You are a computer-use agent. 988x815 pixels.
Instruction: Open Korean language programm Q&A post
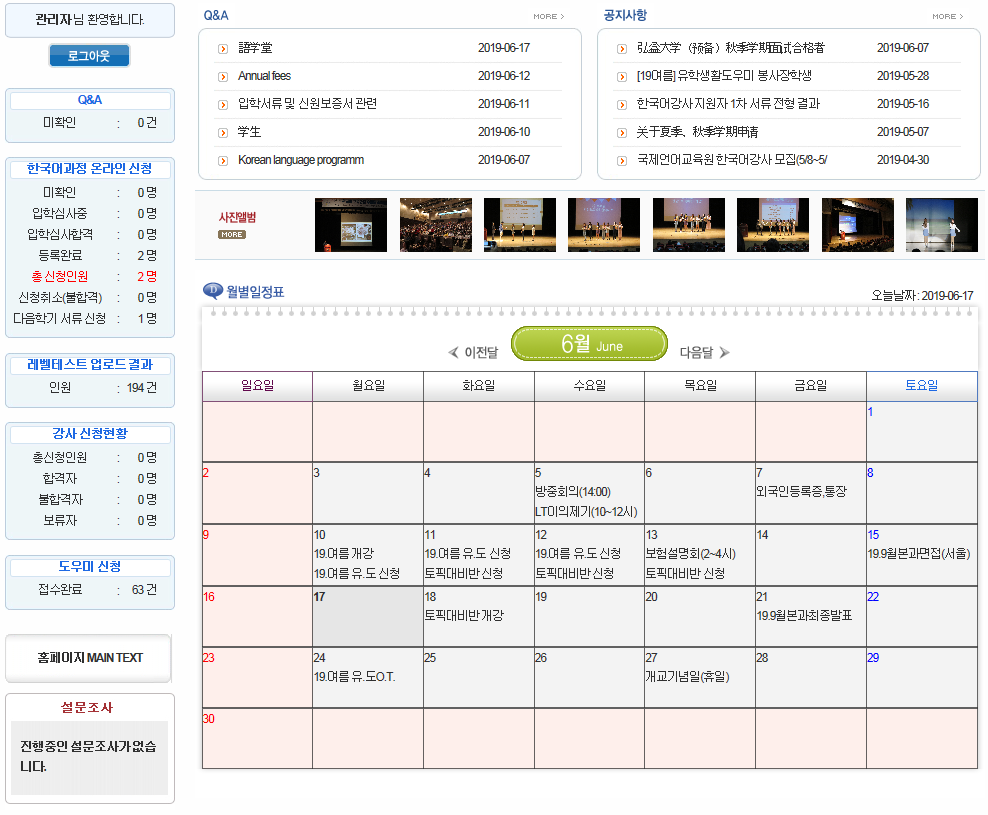[x=300, y=160]
